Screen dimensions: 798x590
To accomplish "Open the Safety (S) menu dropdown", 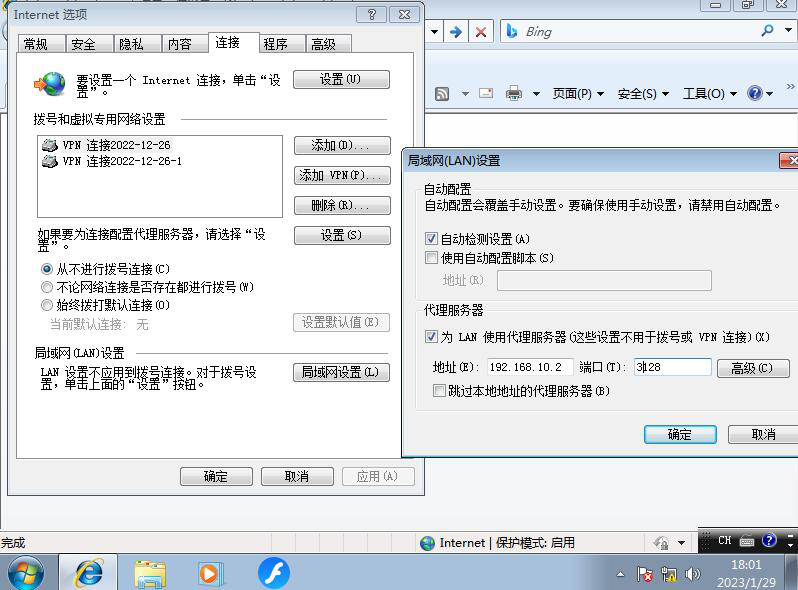I will [643, 94].
